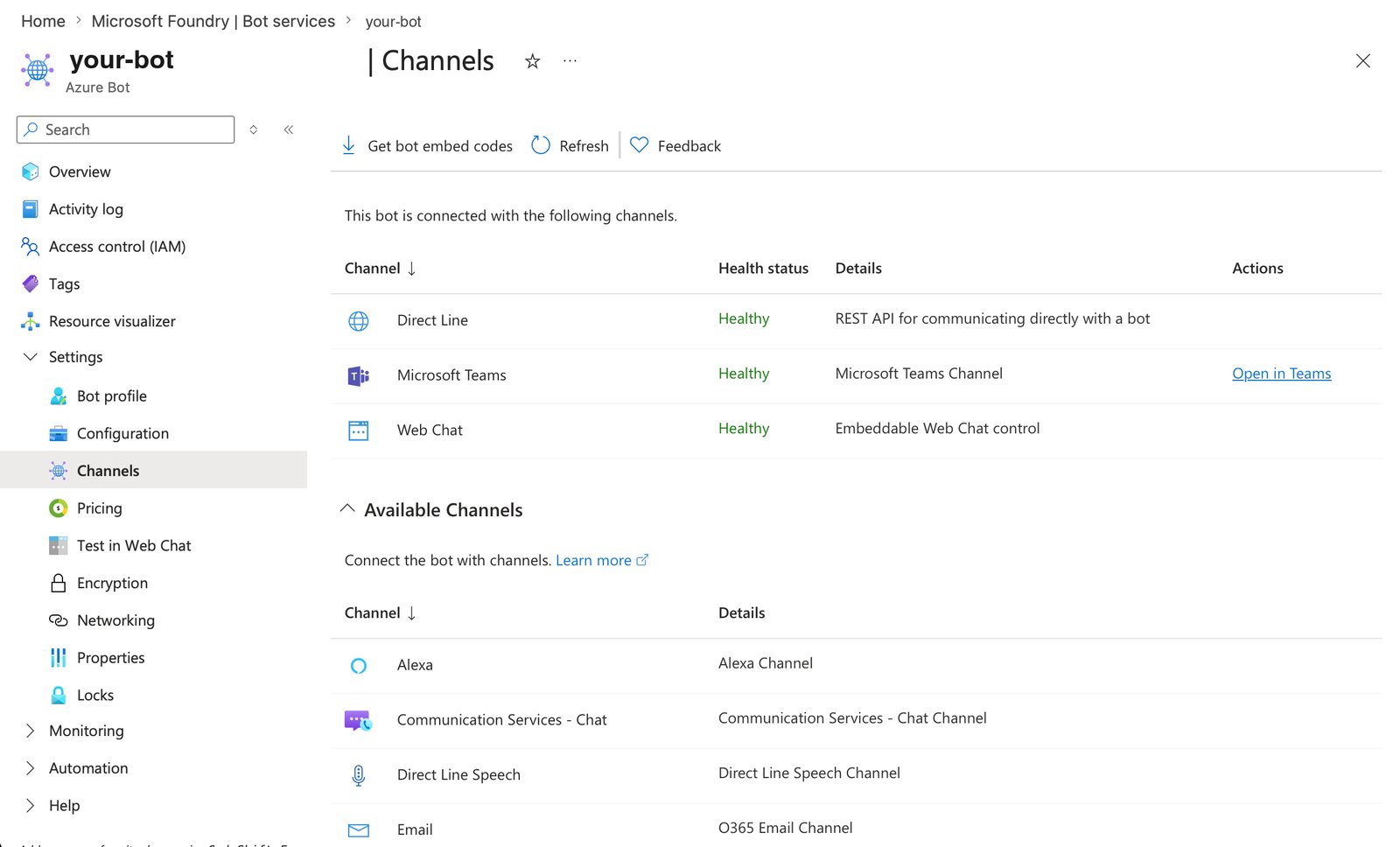Go to Home in the breadcrumb
The width and height of the screenshot is (1400, 847).
[43, 21]
